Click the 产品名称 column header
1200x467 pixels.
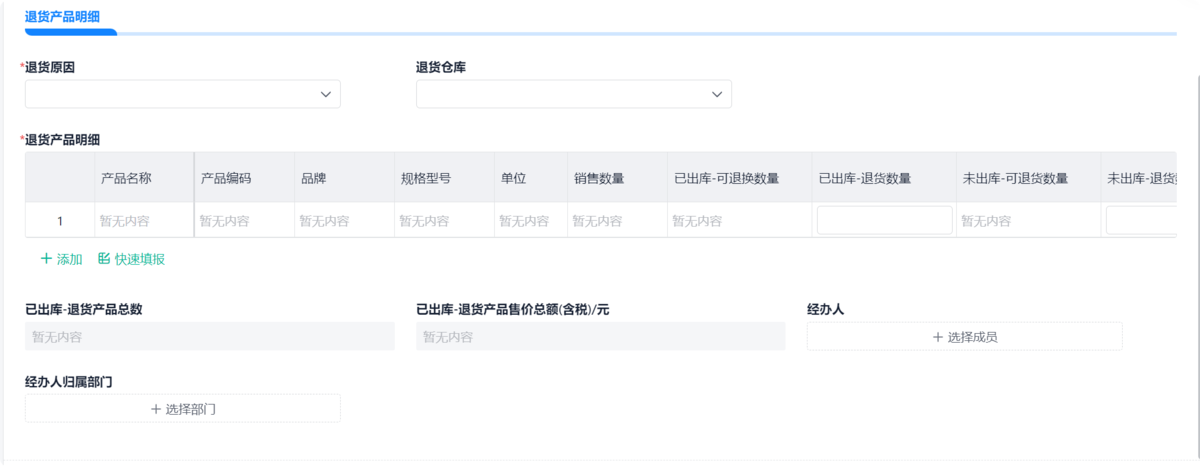[144, 178]
